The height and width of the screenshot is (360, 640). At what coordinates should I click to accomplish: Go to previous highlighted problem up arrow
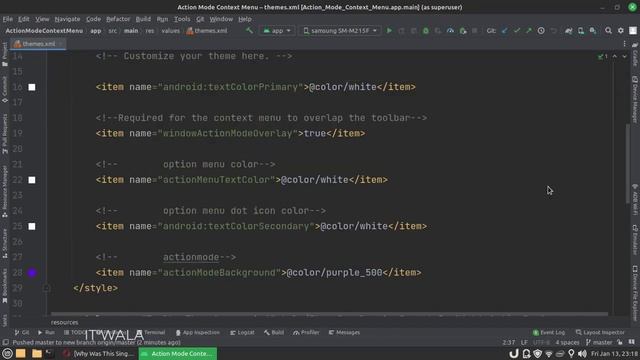[614, 56]
